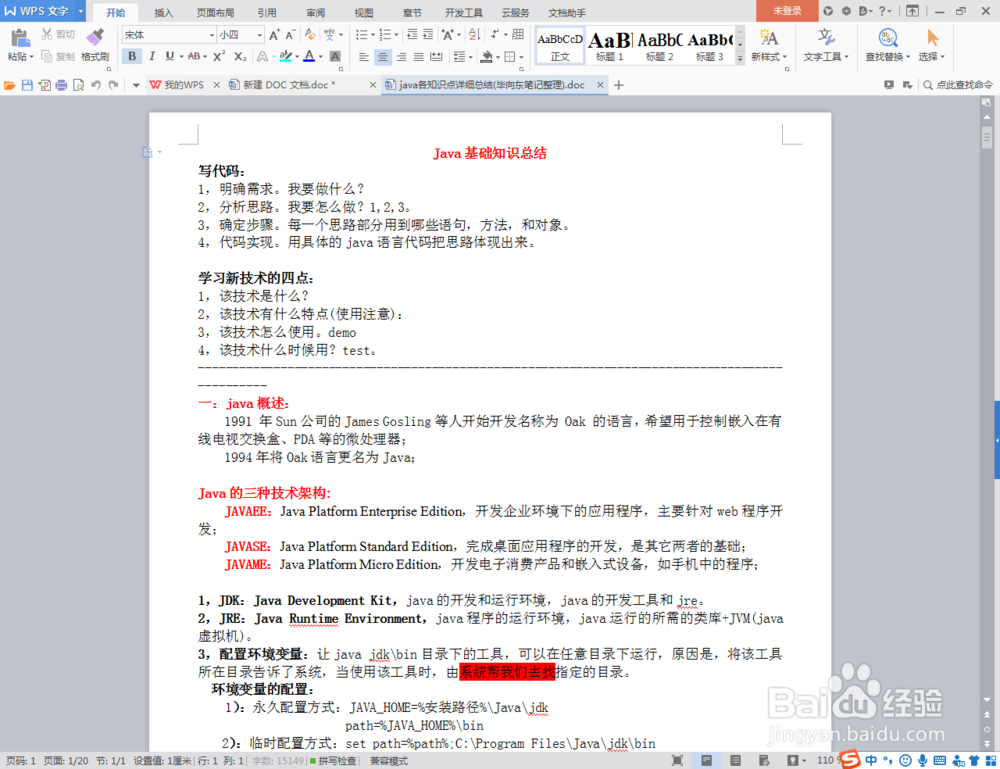Align text right in the ribbon
The height and width of the screenshot is (769, 1000).
[401, 57]
